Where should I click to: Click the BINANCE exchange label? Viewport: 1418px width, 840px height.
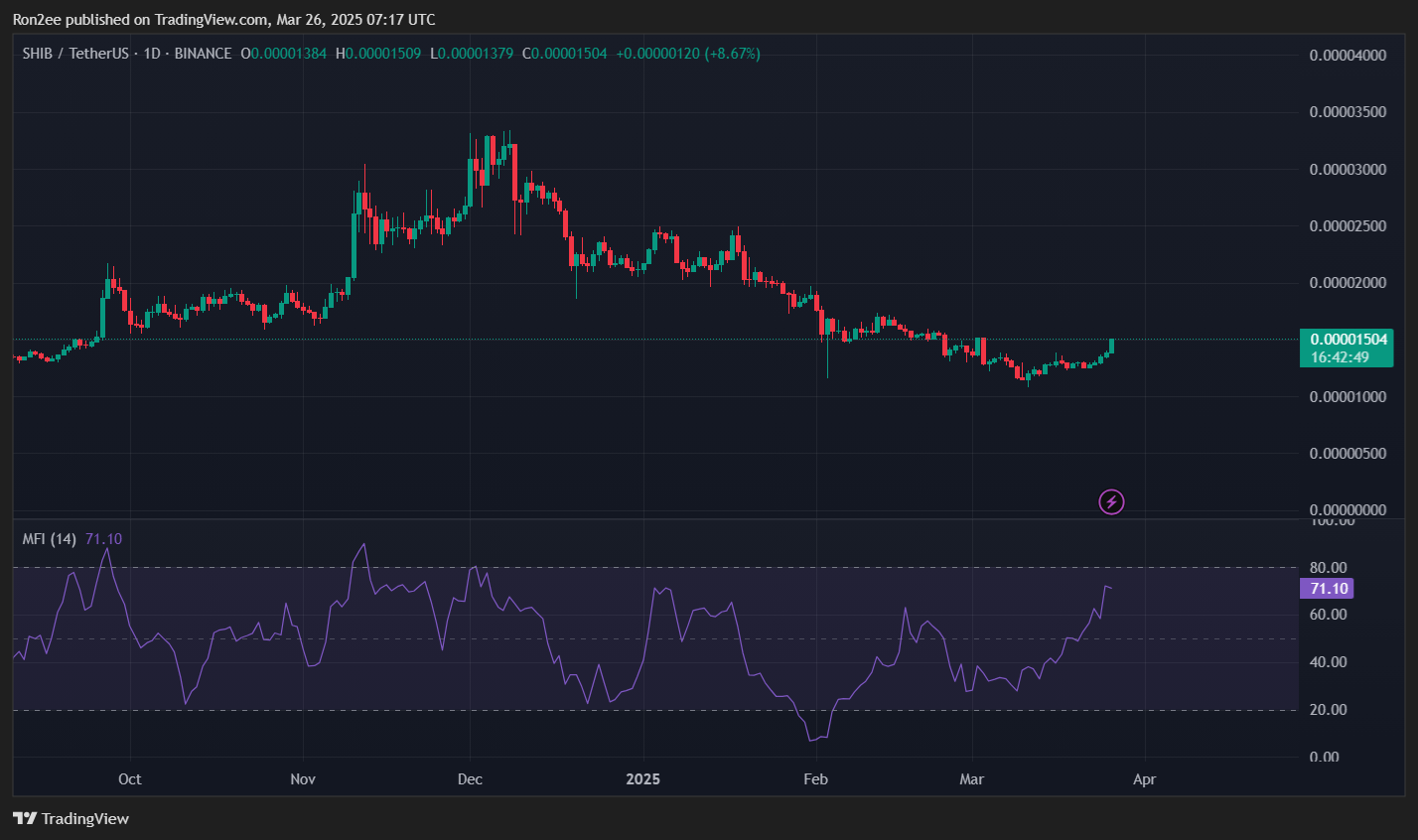pyautogui.click(x=204, y=53)
